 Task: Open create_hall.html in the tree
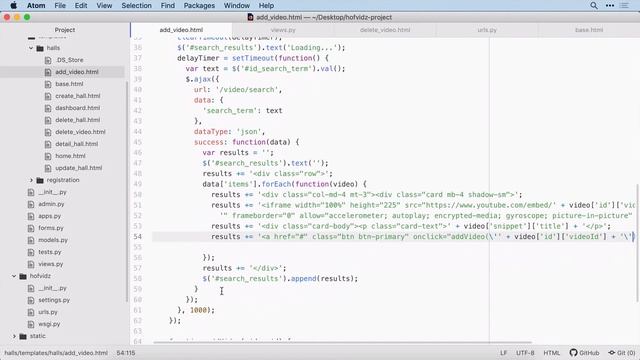[78, 96]
